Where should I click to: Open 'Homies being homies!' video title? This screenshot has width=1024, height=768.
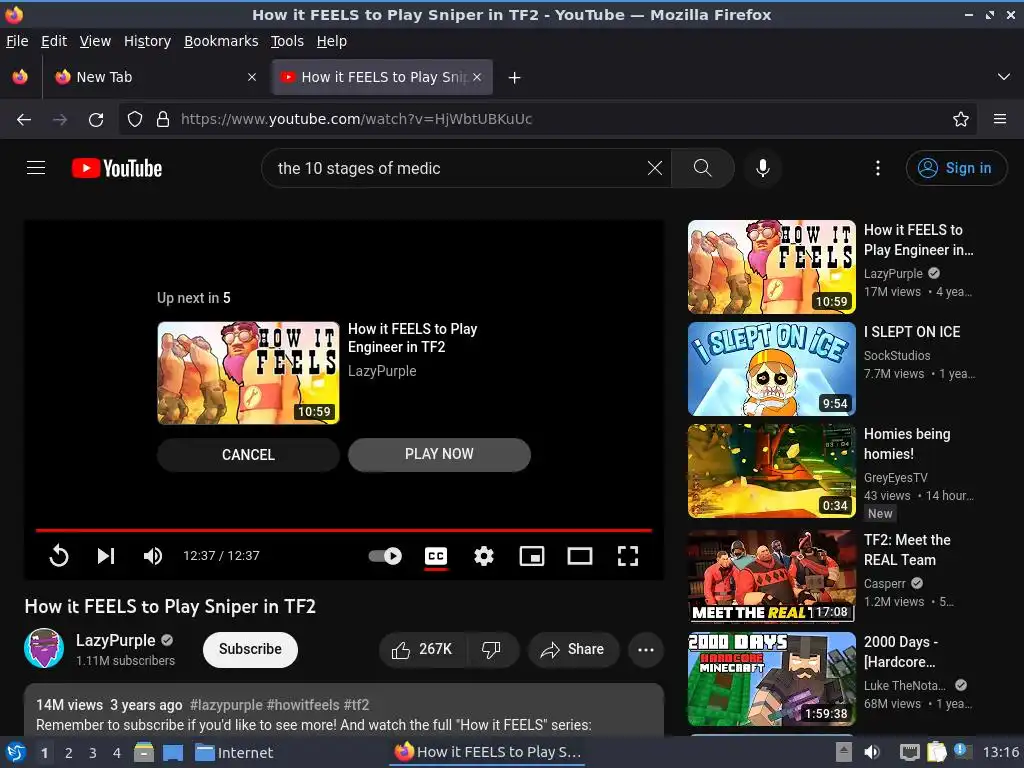click(907, 443)
